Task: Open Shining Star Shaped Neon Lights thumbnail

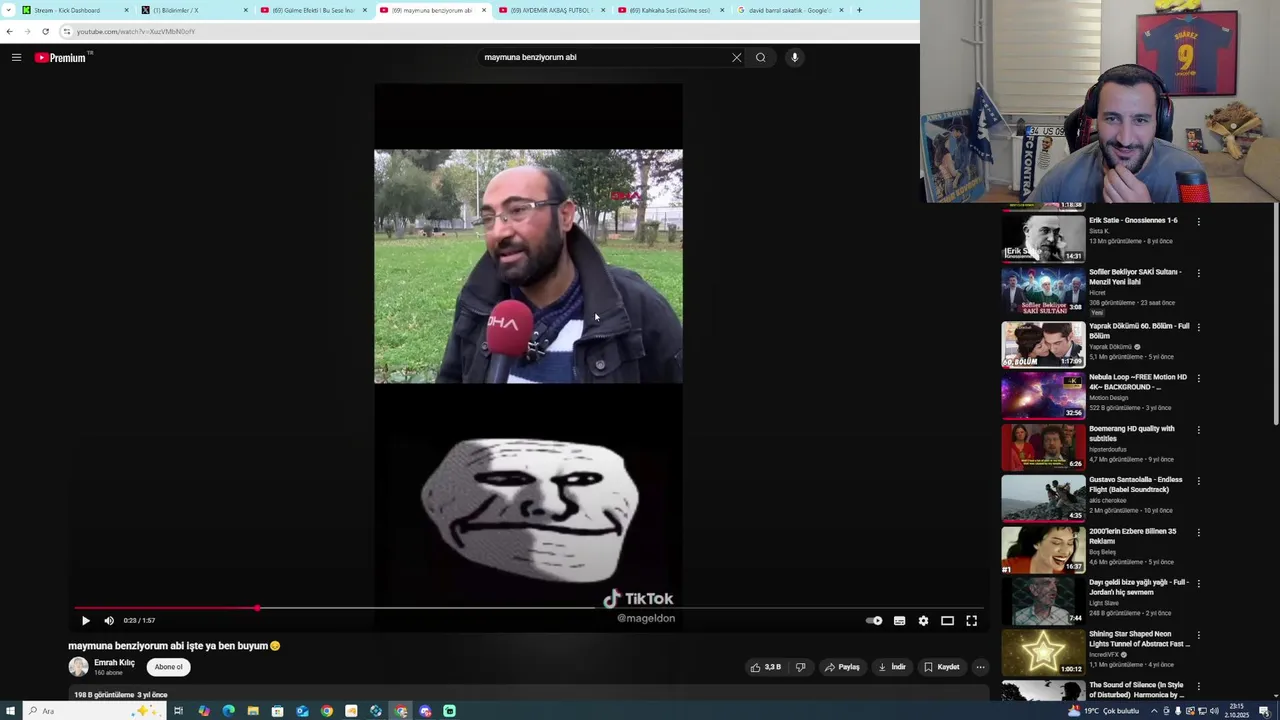Action: pyautogui.click(x=1043, y=652)
